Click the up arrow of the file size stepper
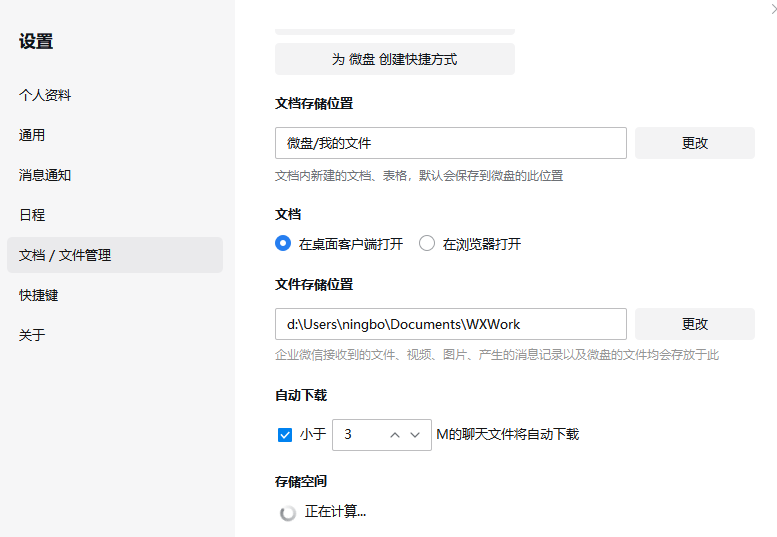The image size is (777, 537). 395,435
